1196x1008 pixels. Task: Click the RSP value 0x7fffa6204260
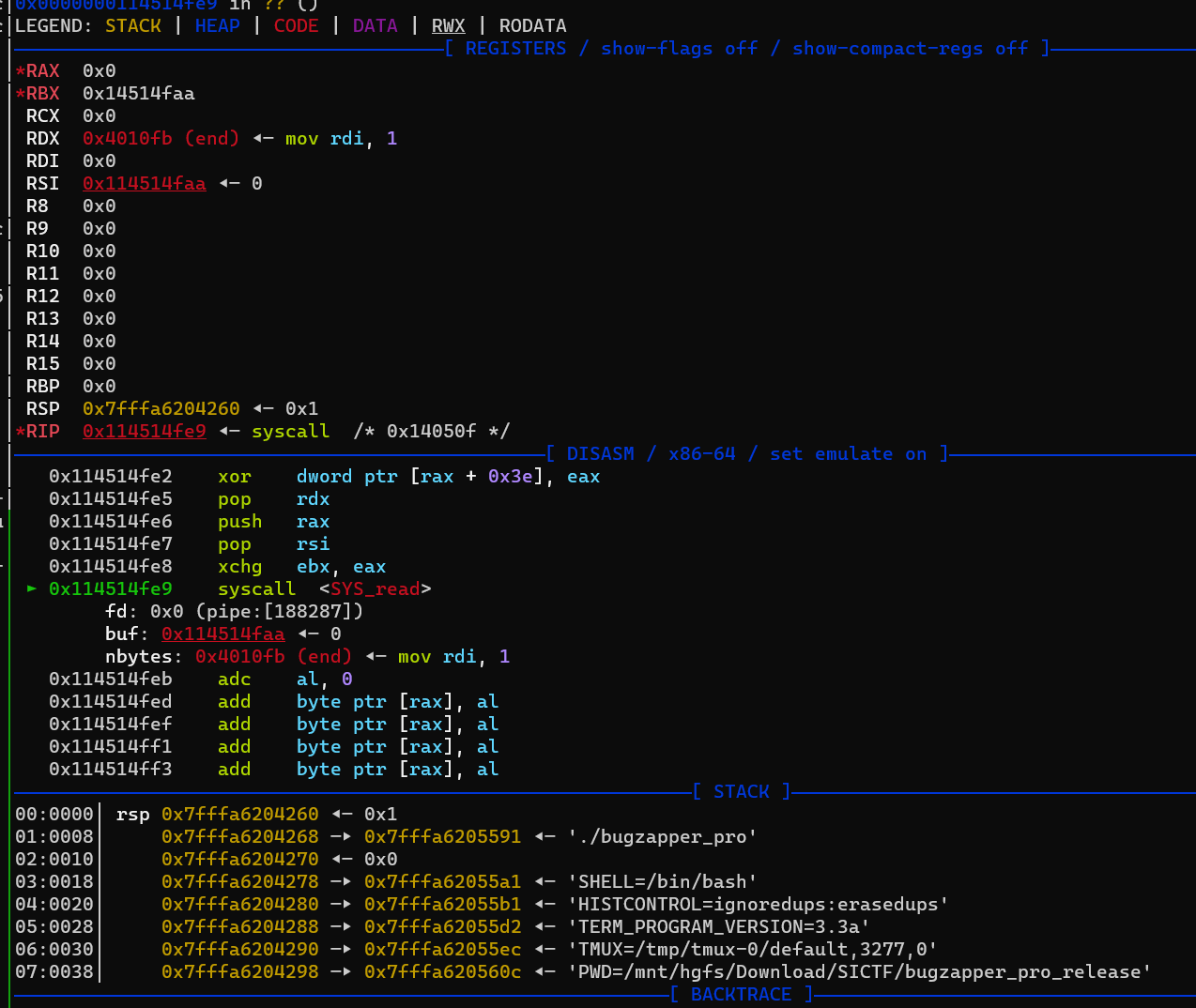point(161,408)
